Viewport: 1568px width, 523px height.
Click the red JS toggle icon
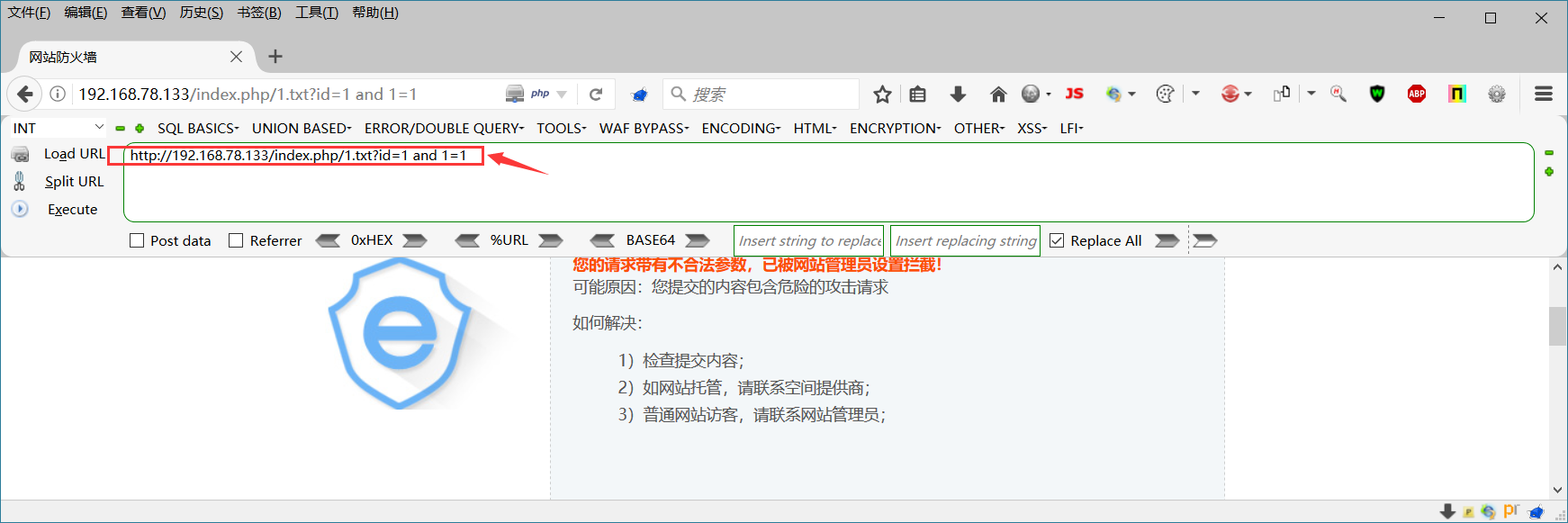tap(1074, 94)
